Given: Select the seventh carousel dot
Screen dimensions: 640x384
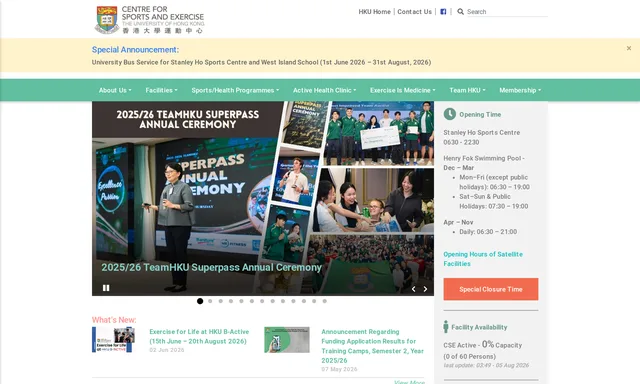Looking at the screenshot, I should pyautogui.click(x=262, y=301).
